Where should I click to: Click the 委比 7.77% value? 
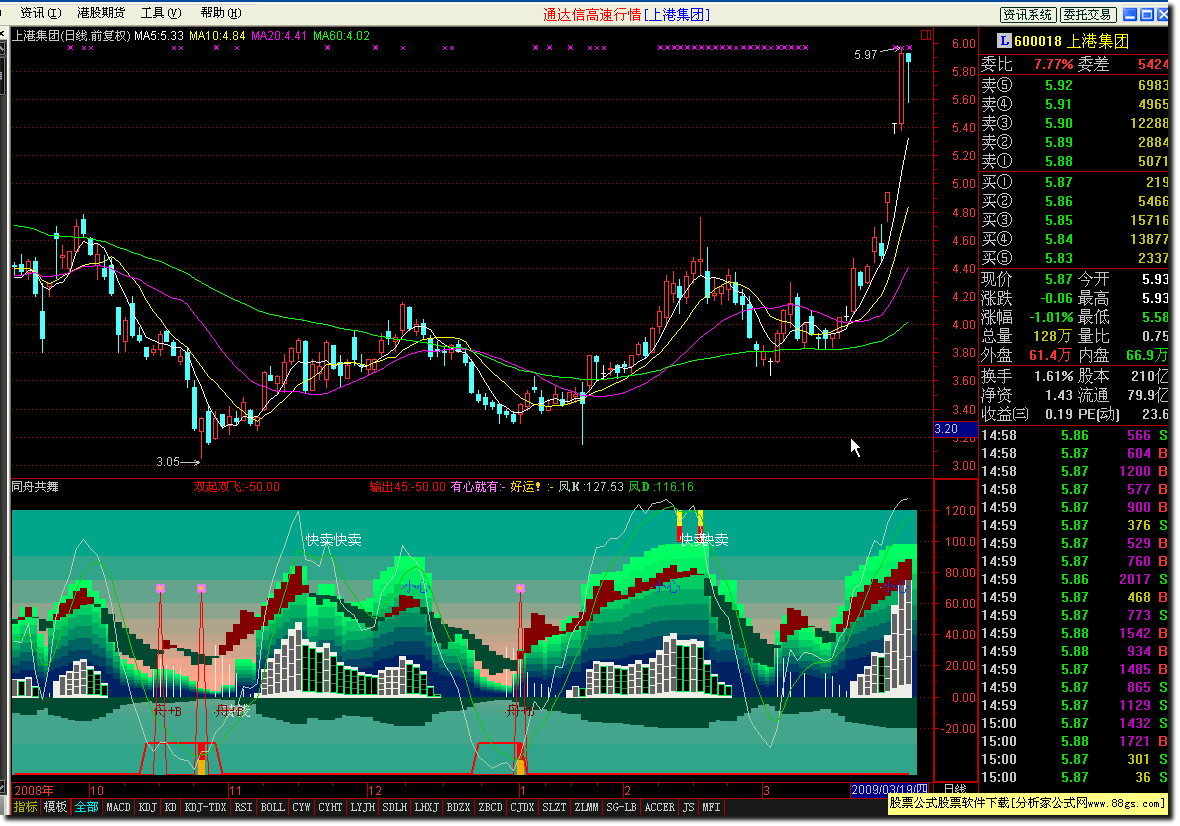click(x=1054, y=65)
